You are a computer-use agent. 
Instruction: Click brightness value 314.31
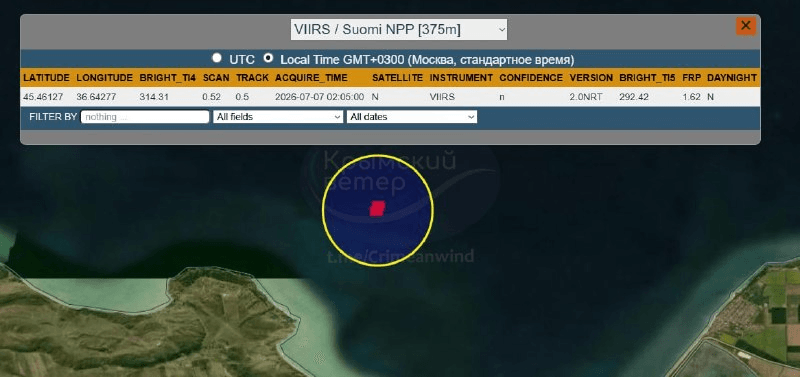154,96
